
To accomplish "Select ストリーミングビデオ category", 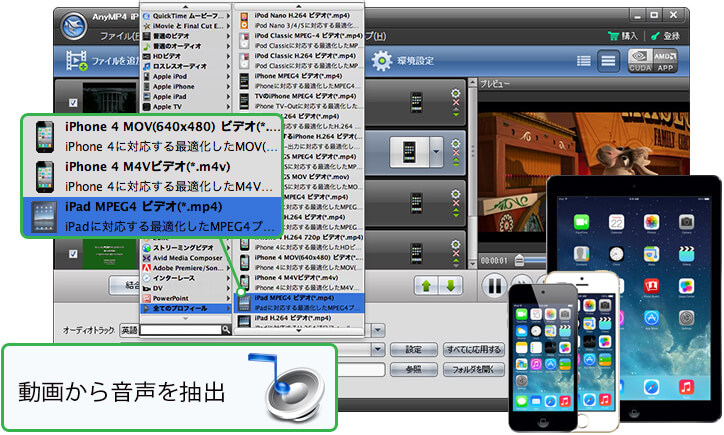I will click(x=186, y=248).
